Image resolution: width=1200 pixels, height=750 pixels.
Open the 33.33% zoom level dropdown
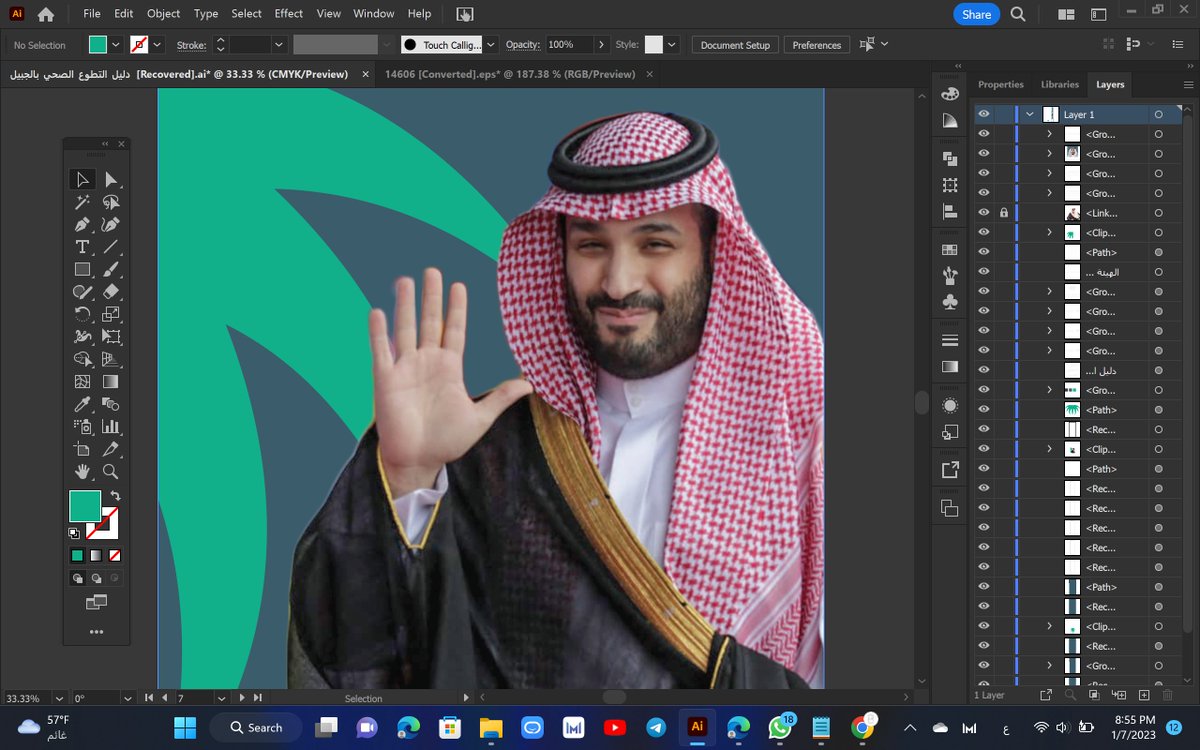pos(59,698)
